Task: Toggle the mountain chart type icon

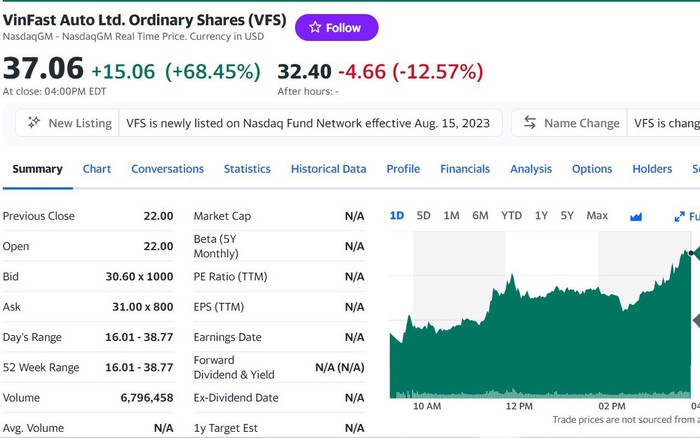Action: tap(636, 217)
